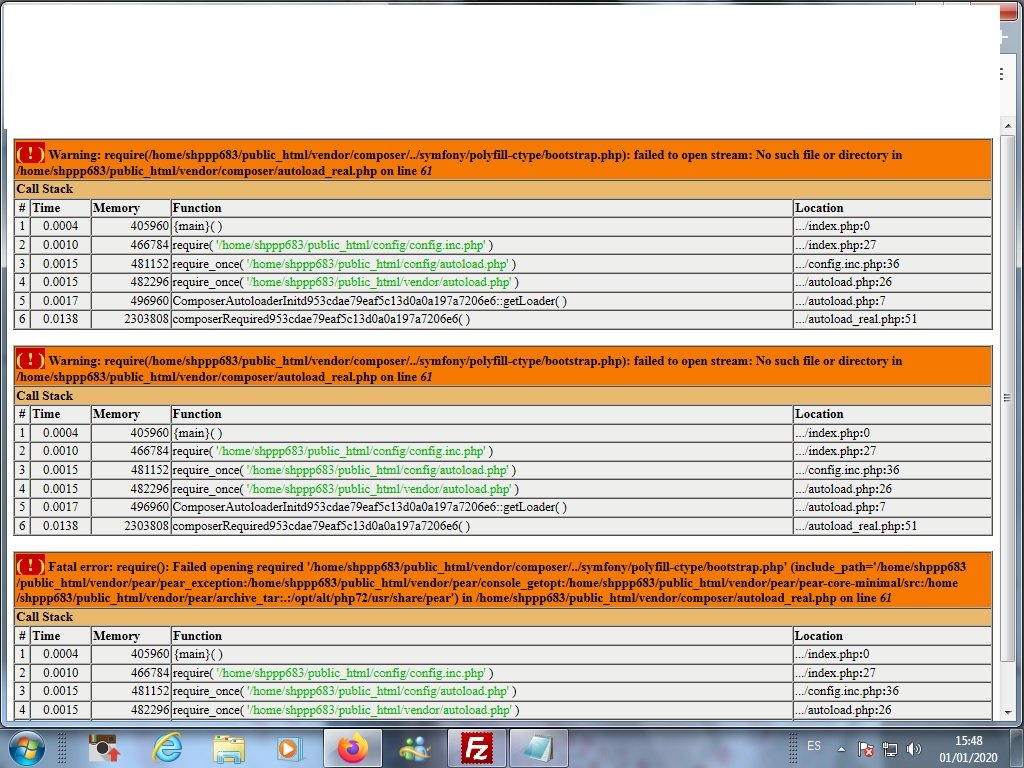Click 'Time' column header in Fatal error table
This screenshot has width=1024, height=768.
pos(46,636)
